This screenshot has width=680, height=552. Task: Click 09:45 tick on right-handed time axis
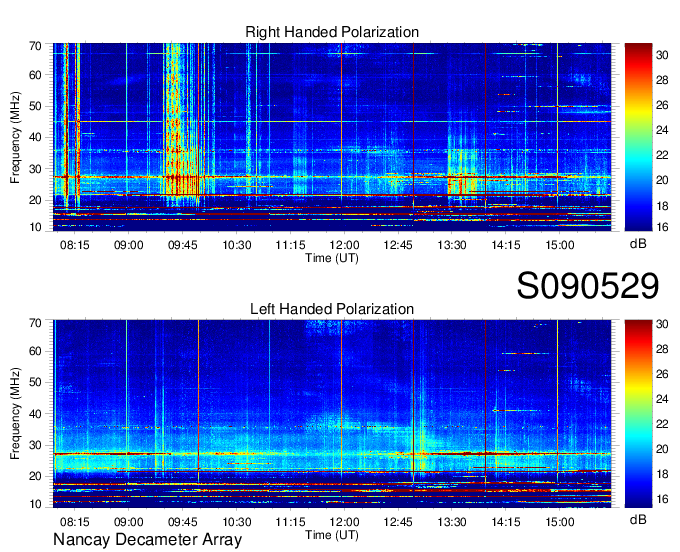[x=183, y=245]
